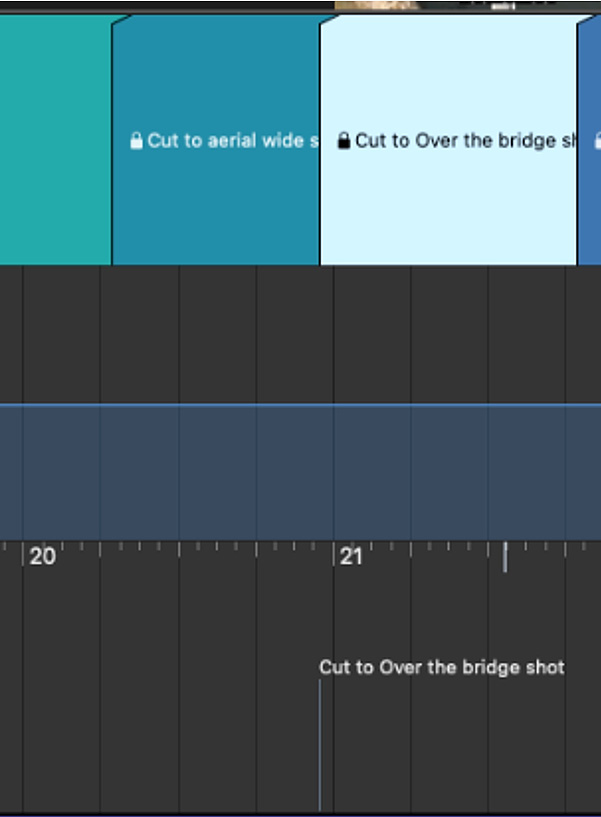Select the dark blue marker at right edge
The height and width of the screenshot is (817, 601).
click(x=590, y=140)
